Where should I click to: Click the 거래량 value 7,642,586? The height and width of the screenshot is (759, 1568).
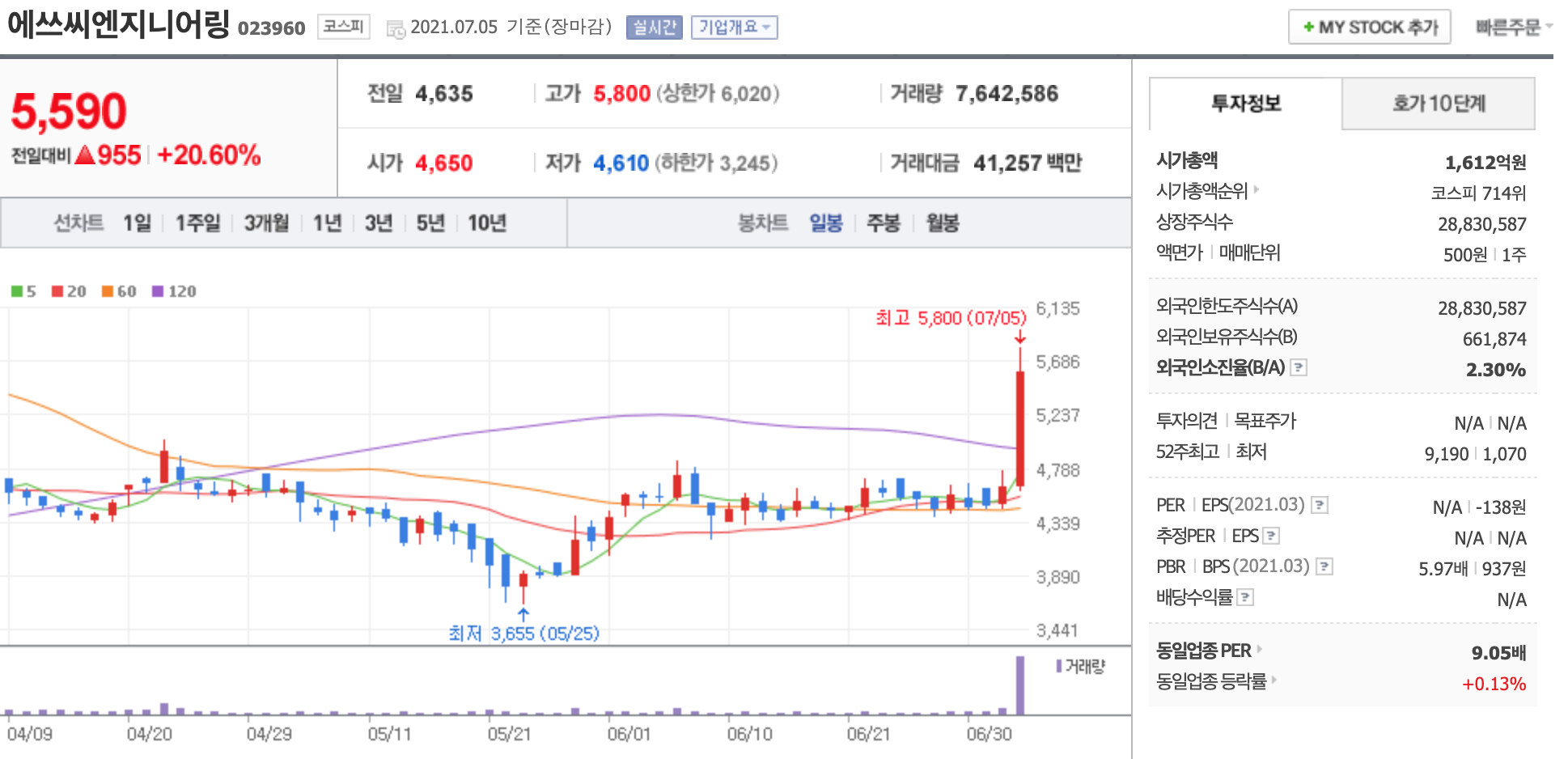point(1006,94)
